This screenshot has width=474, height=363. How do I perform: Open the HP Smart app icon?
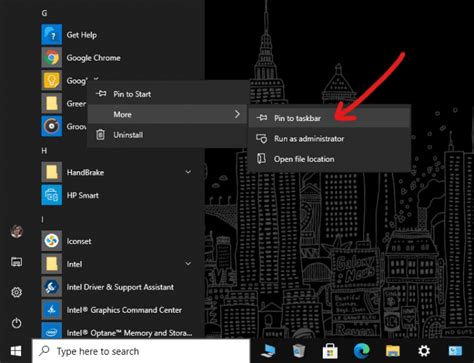[52, 195]
